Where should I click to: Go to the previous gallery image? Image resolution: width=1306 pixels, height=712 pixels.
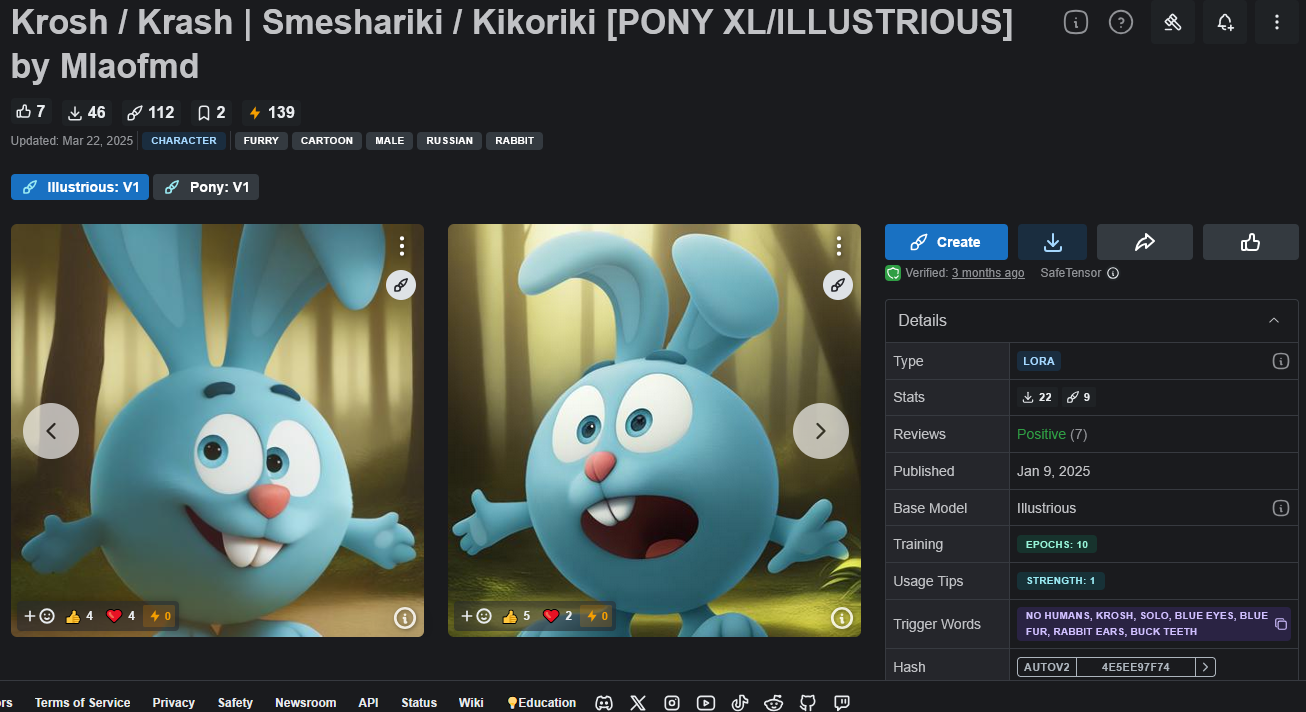(x=51, y=431)
